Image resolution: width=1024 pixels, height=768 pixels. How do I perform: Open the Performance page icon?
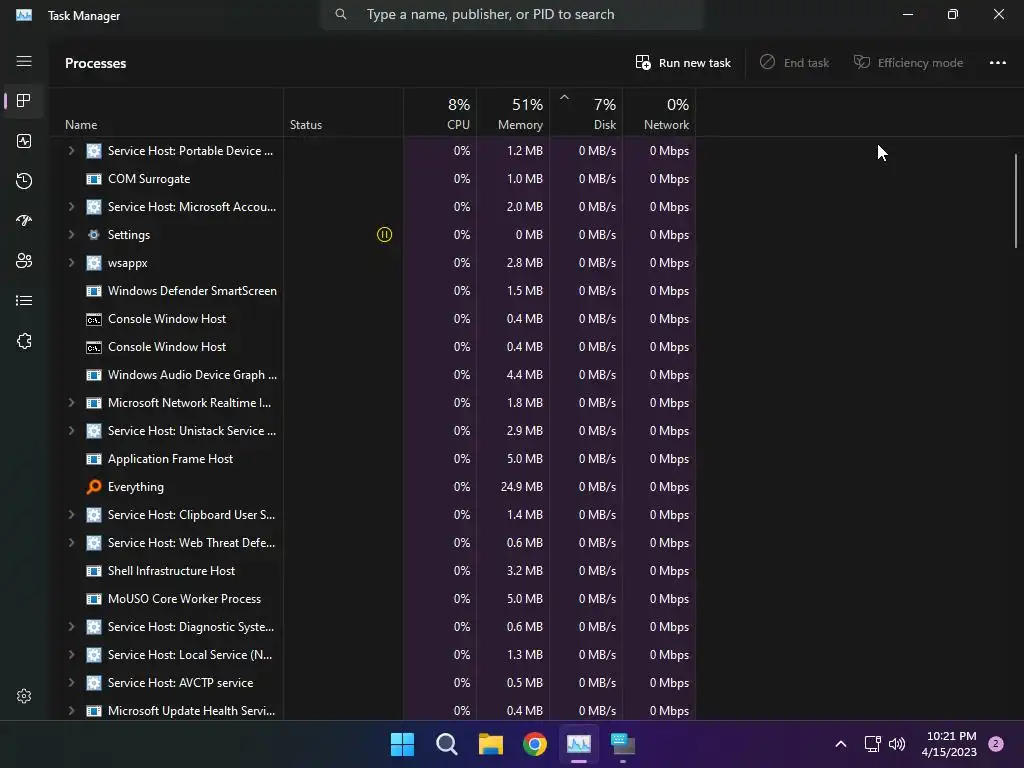24,141
